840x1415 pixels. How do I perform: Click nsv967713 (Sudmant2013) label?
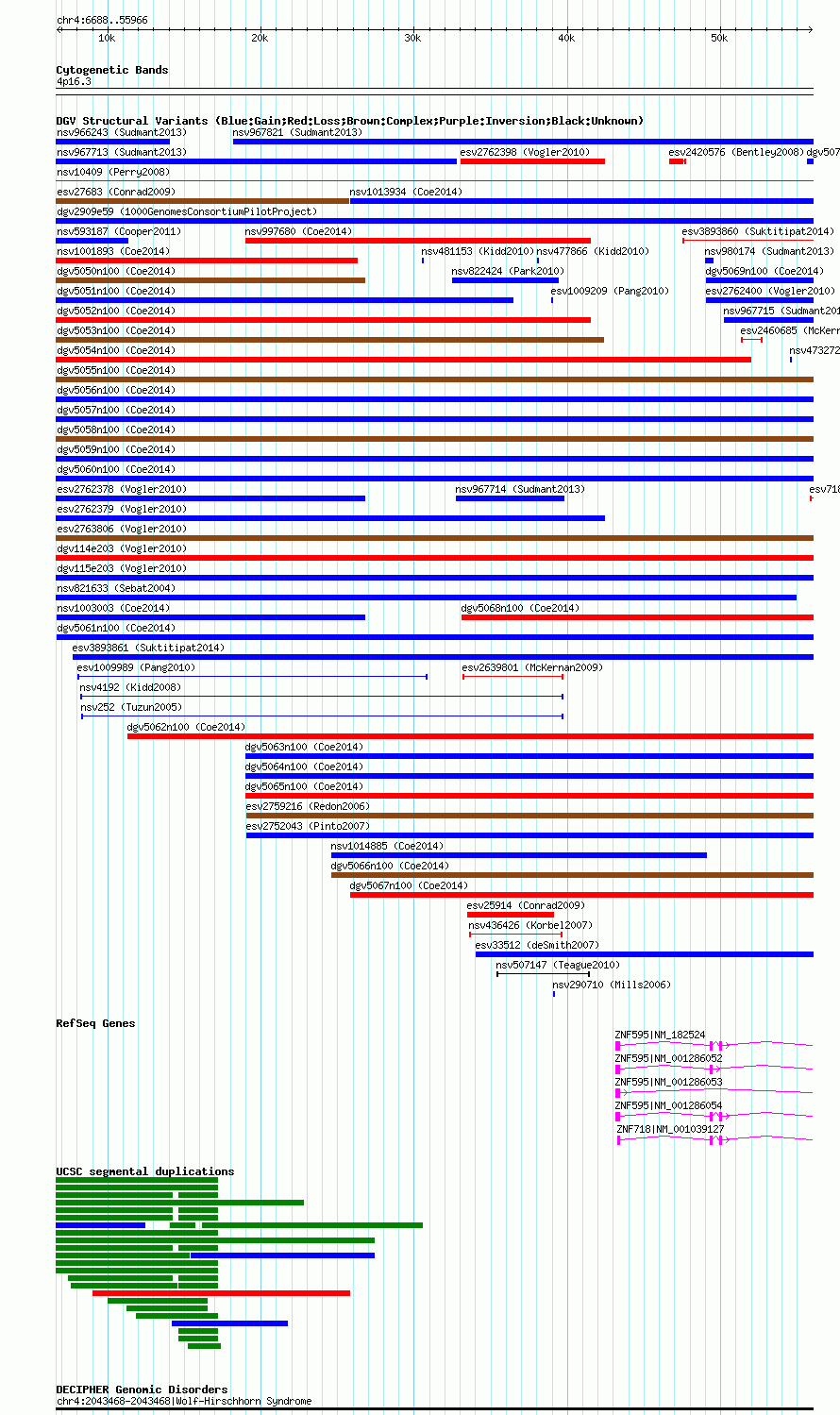click(x=122, y=152)
